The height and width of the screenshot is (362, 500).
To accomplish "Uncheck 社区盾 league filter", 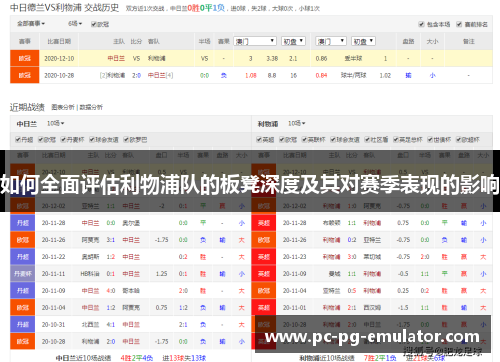I will pyautogui.click(x=367, y=139).
